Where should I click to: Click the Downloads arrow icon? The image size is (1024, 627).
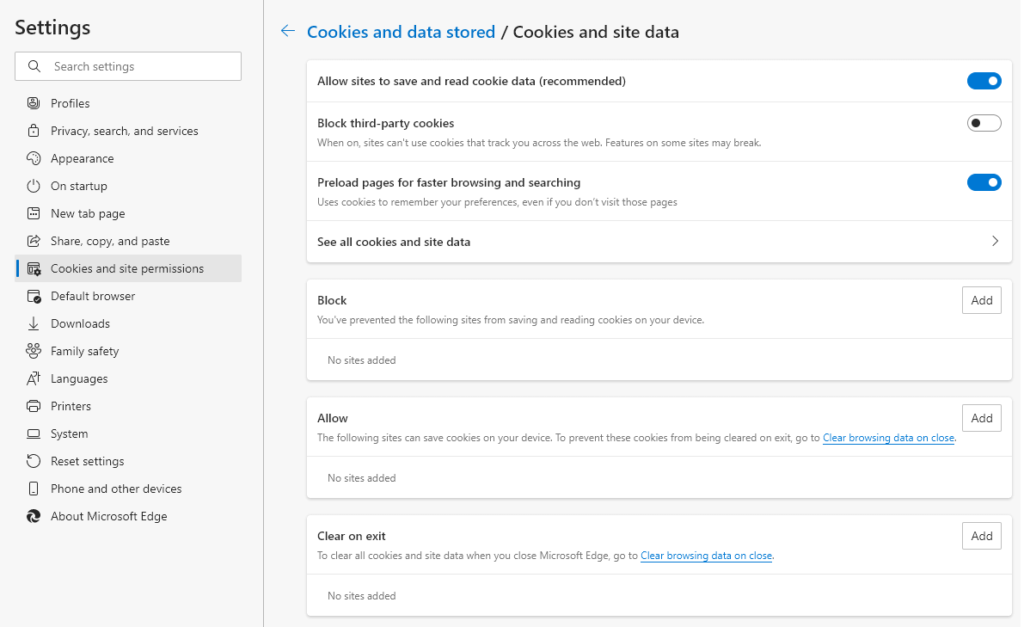33,324
